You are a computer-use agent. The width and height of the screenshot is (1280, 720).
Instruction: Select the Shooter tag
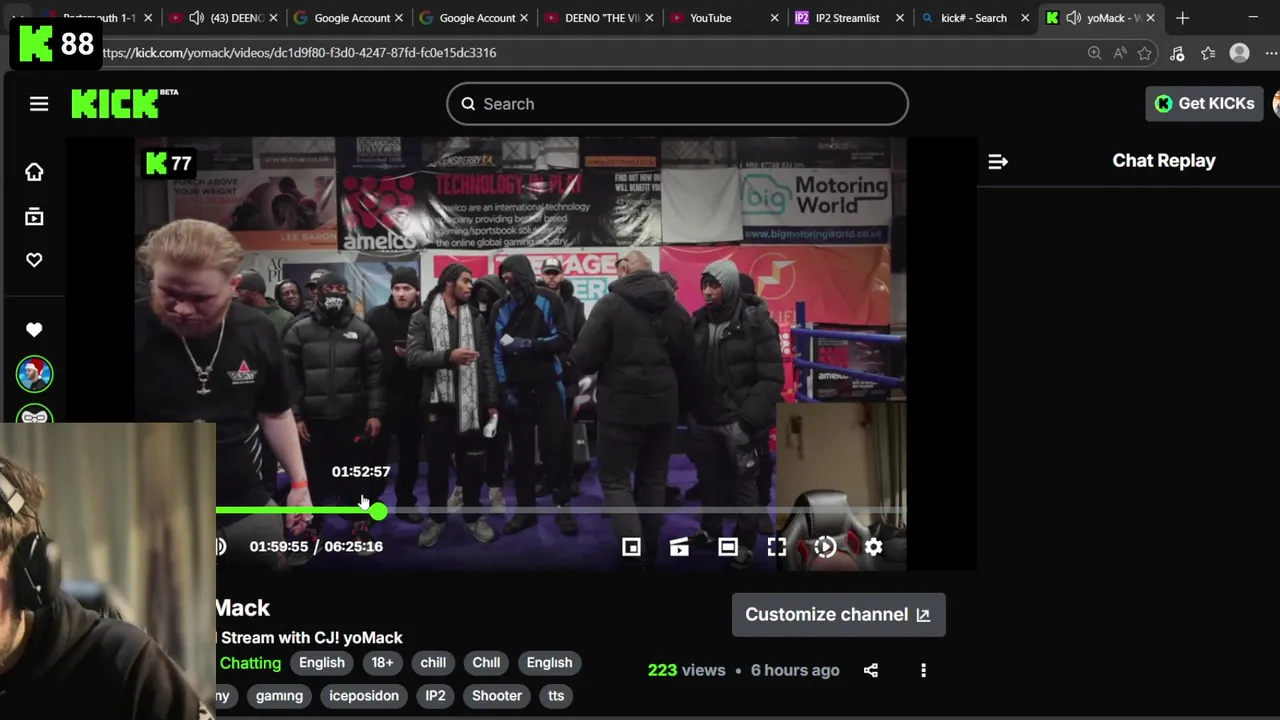point(497,696)
